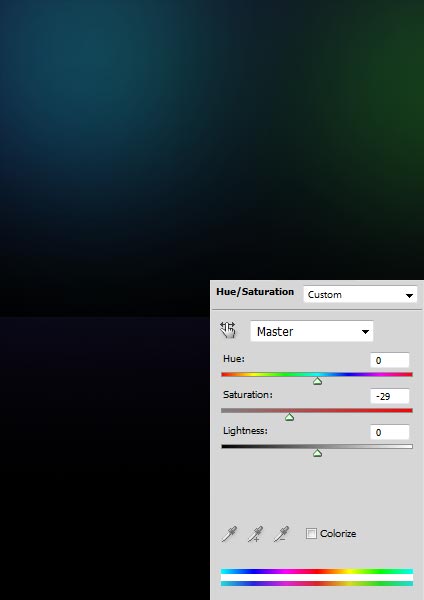424x600 pixels.
Task: Click the top color spectrum bar
Action: (x=317, y=571)
